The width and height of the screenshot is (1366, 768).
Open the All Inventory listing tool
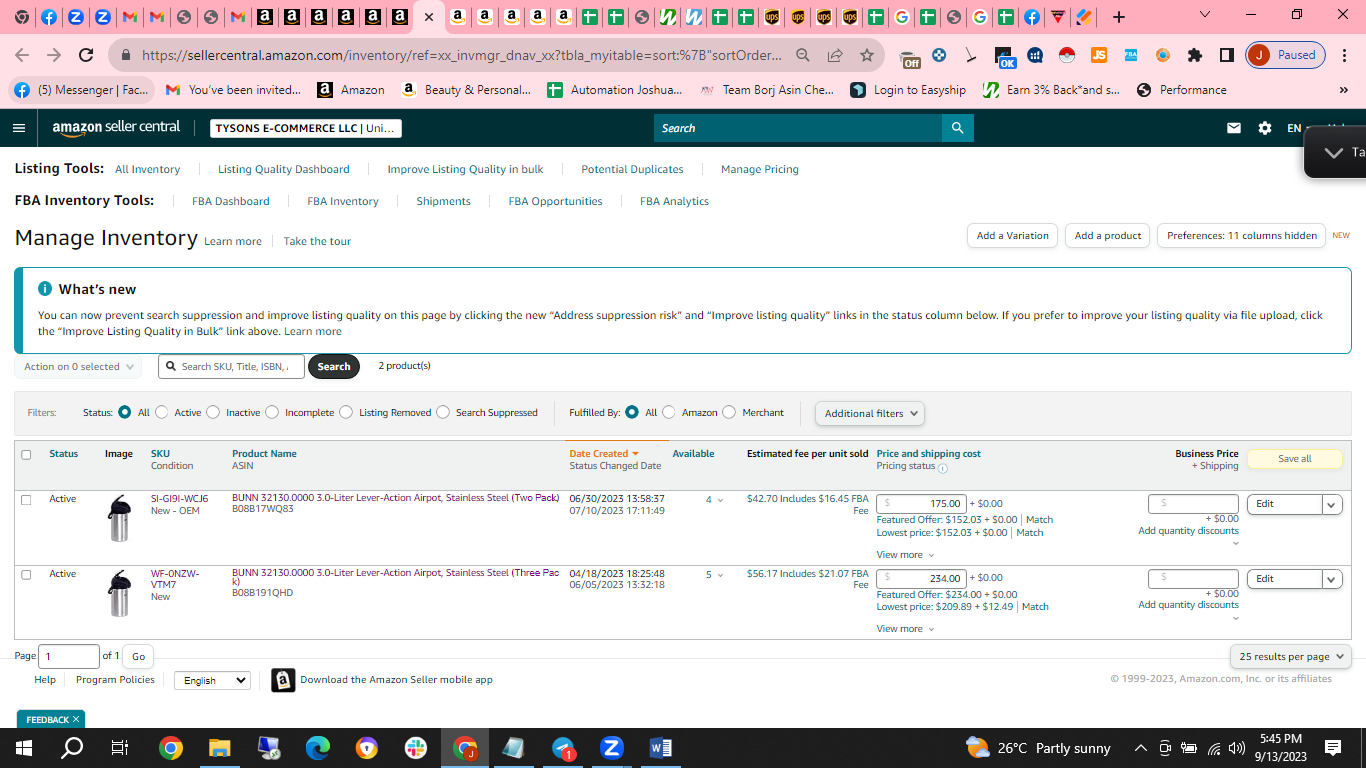coord(147,169)
